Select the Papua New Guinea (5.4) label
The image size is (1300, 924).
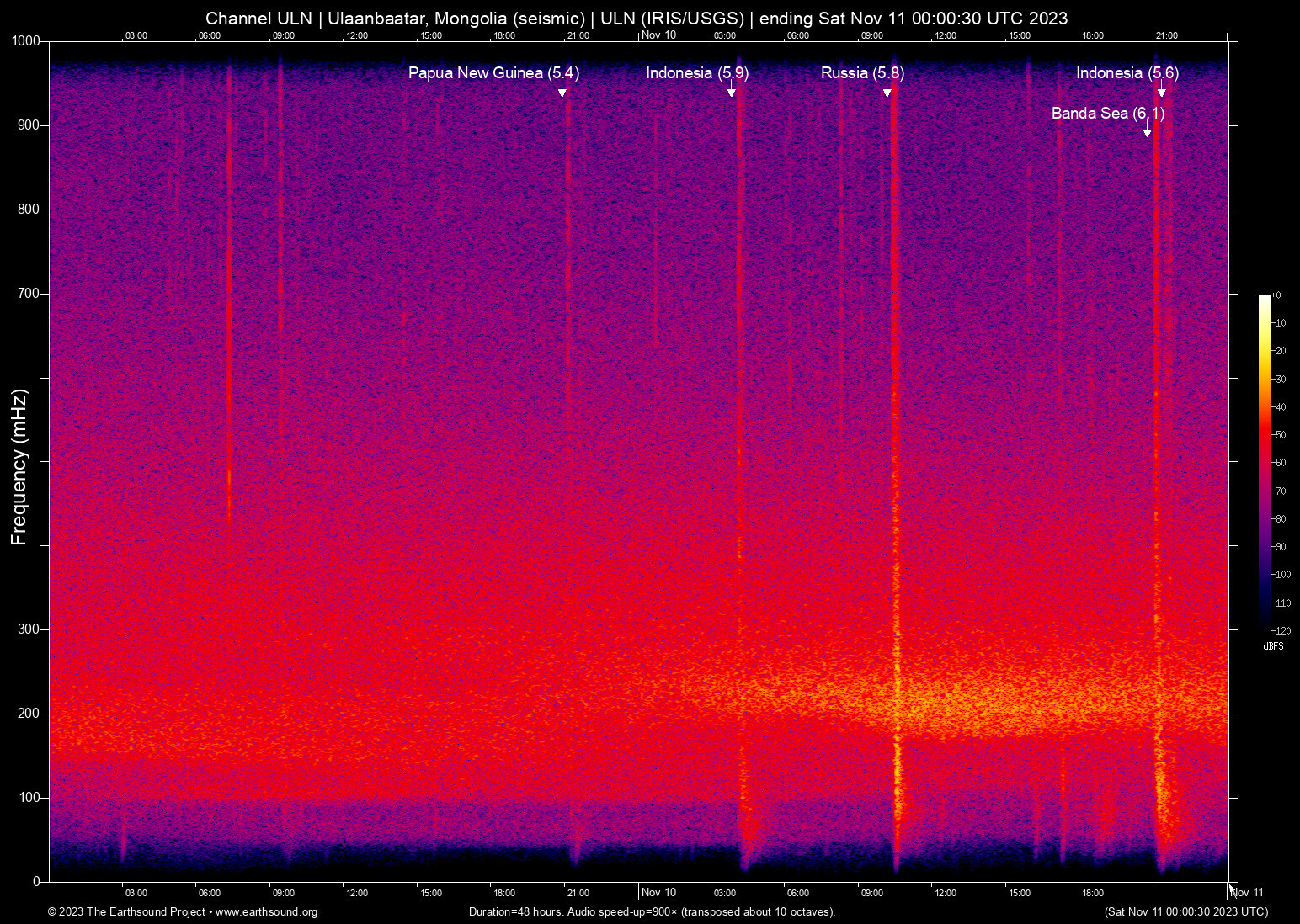coord(493,73)
